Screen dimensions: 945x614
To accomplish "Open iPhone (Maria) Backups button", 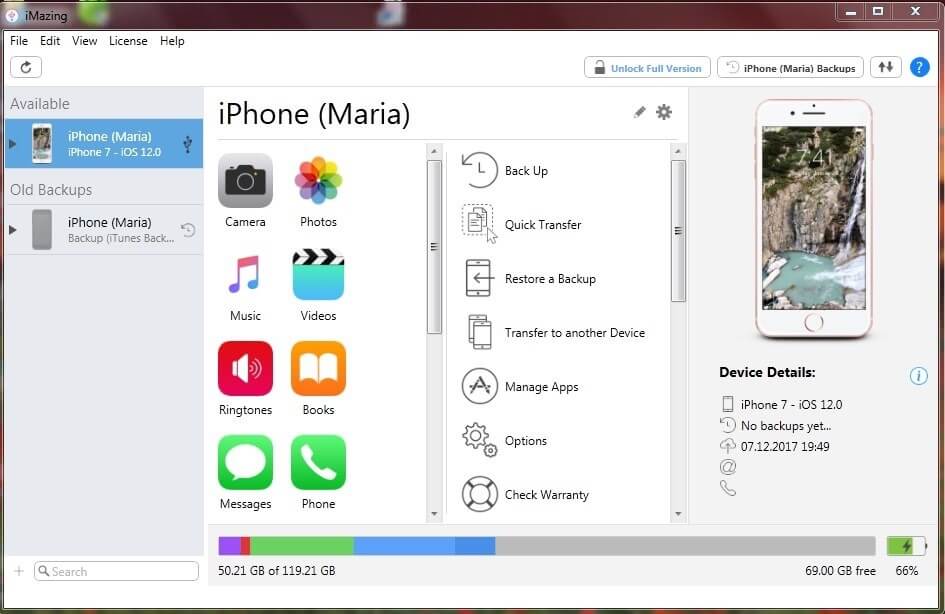I will click(x=790, y=67).
